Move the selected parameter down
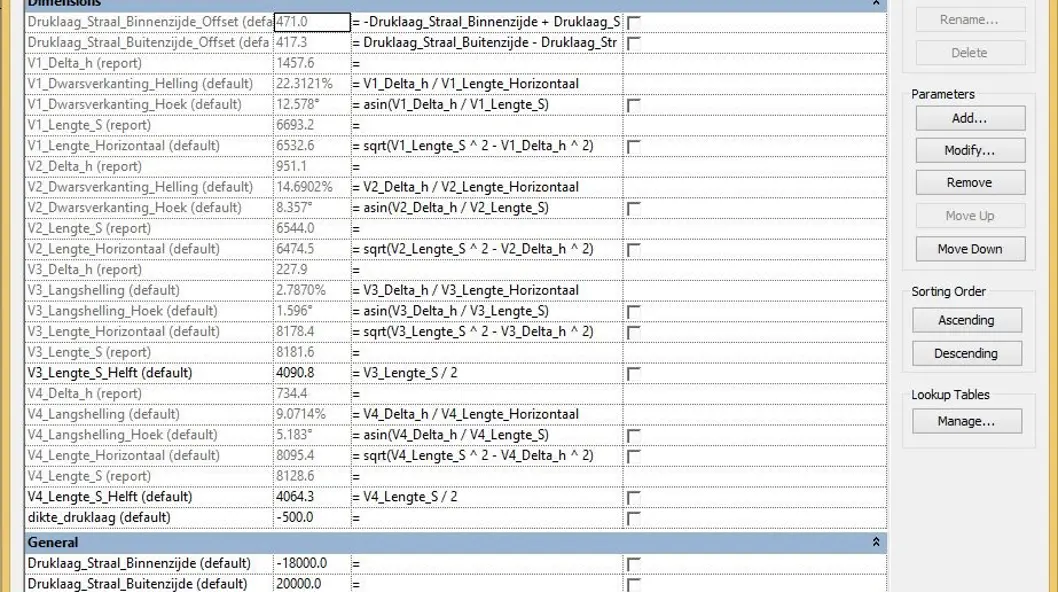Image resolution: width=1058 pixels, height=592 pixels. (x=970, y=249)
